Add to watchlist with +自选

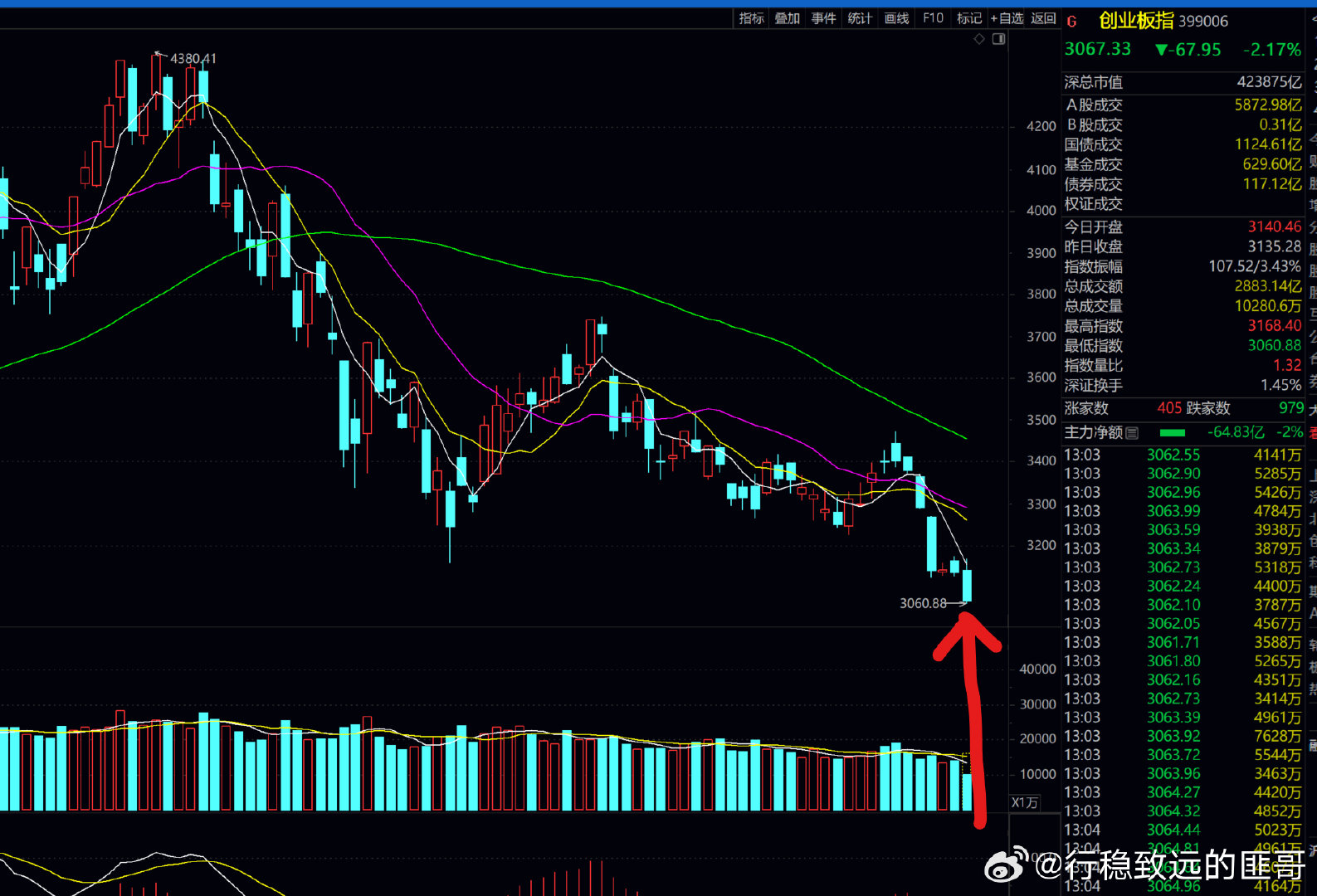click(1007, 18)
